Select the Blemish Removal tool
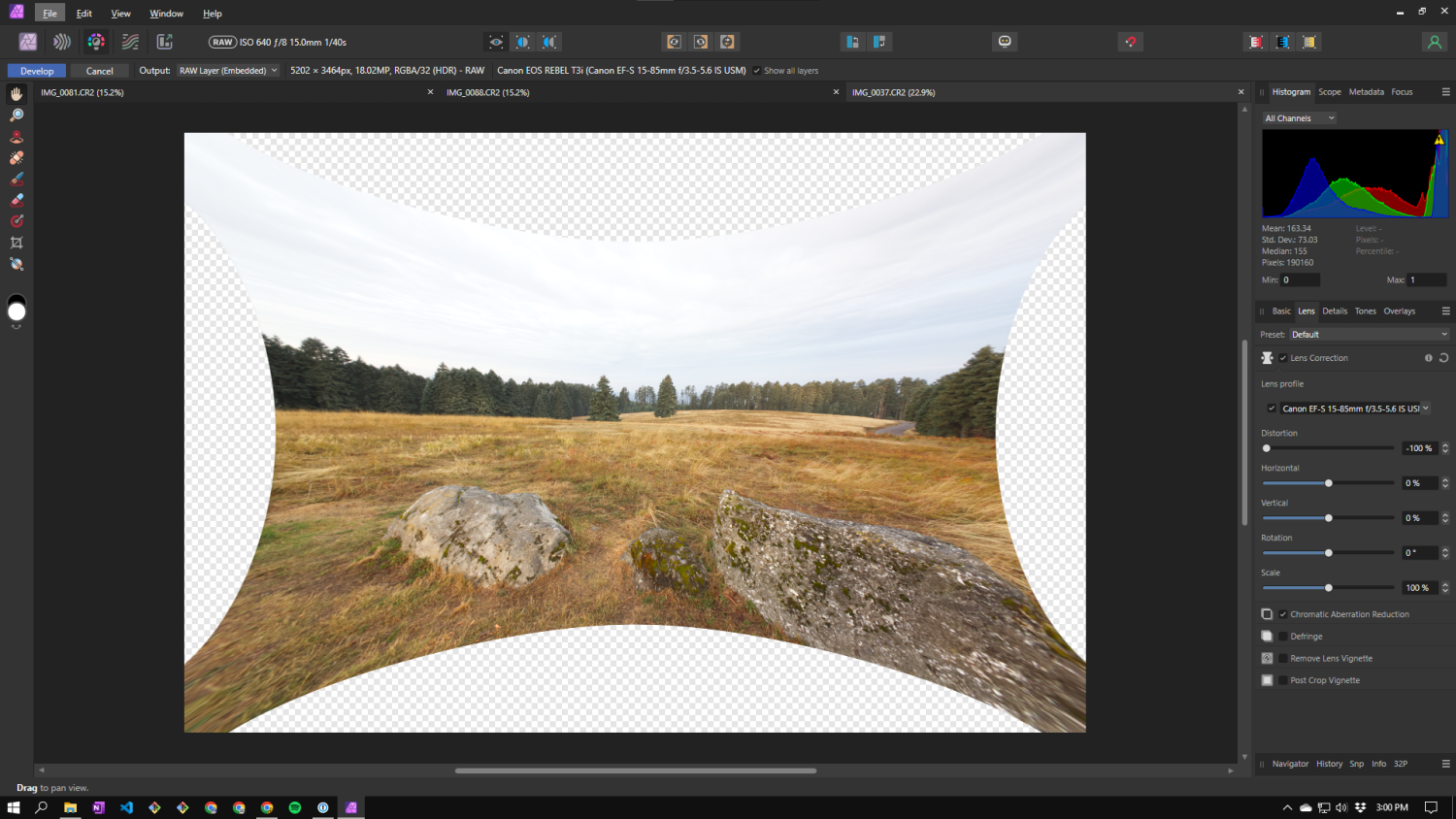The height and width of the screenshot is (819, 1456). pyautogui.click(x=17, y=157)
